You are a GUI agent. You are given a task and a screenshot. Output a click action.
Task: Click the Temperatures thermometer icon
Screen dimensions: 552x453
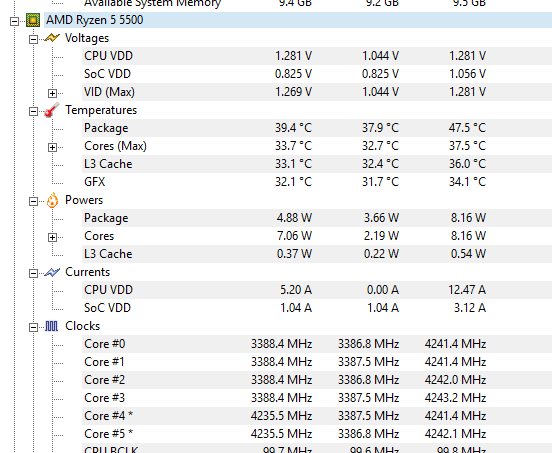tap(52, 110)
